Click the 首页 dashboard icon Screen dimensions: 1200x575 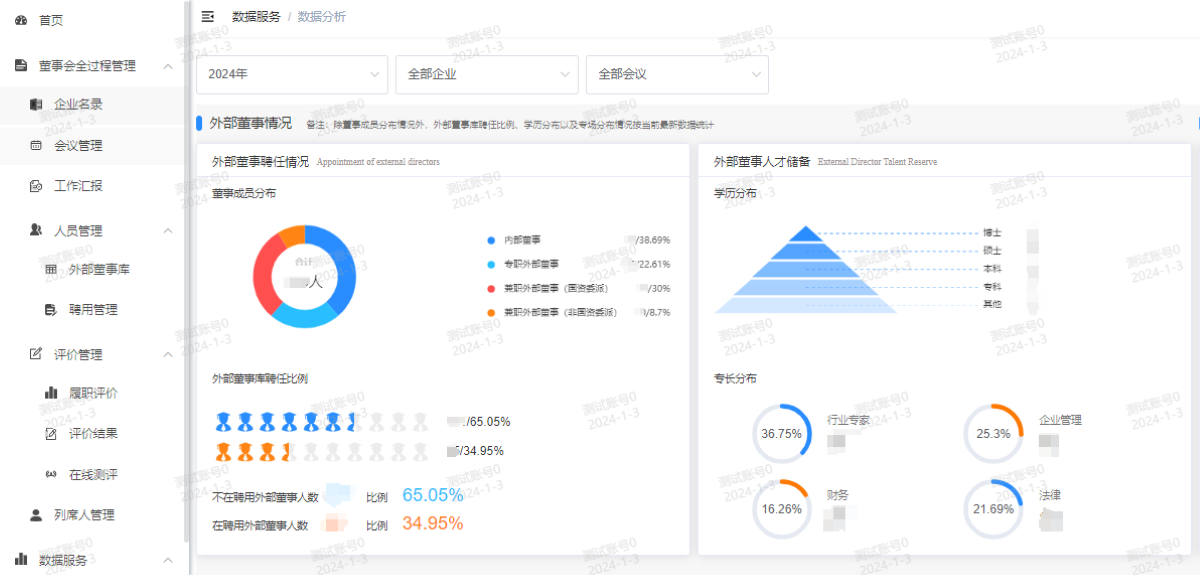(21, 20)
